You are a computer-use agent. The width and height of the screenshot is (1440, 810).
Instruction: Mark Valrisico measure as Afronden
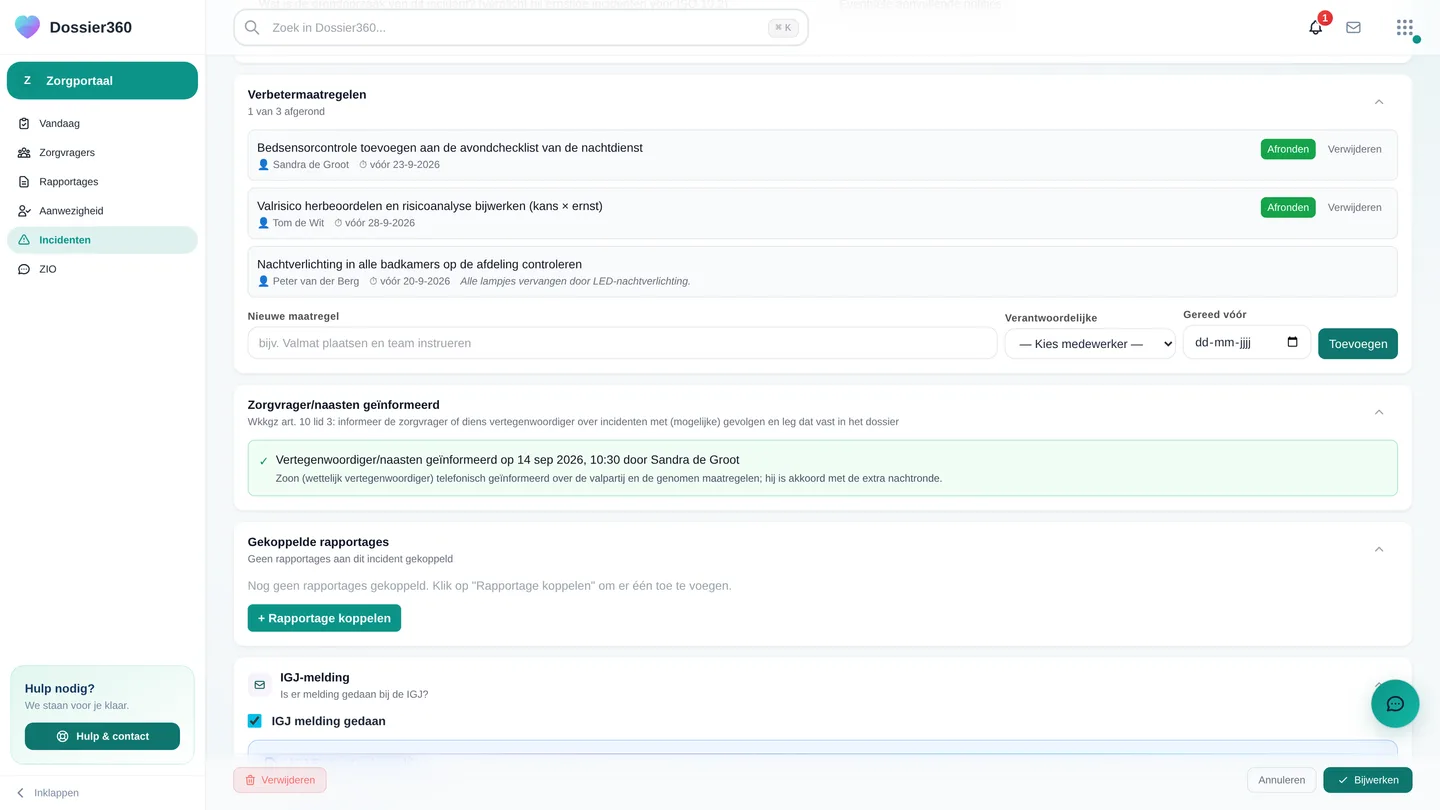(x=1288, y=208)
